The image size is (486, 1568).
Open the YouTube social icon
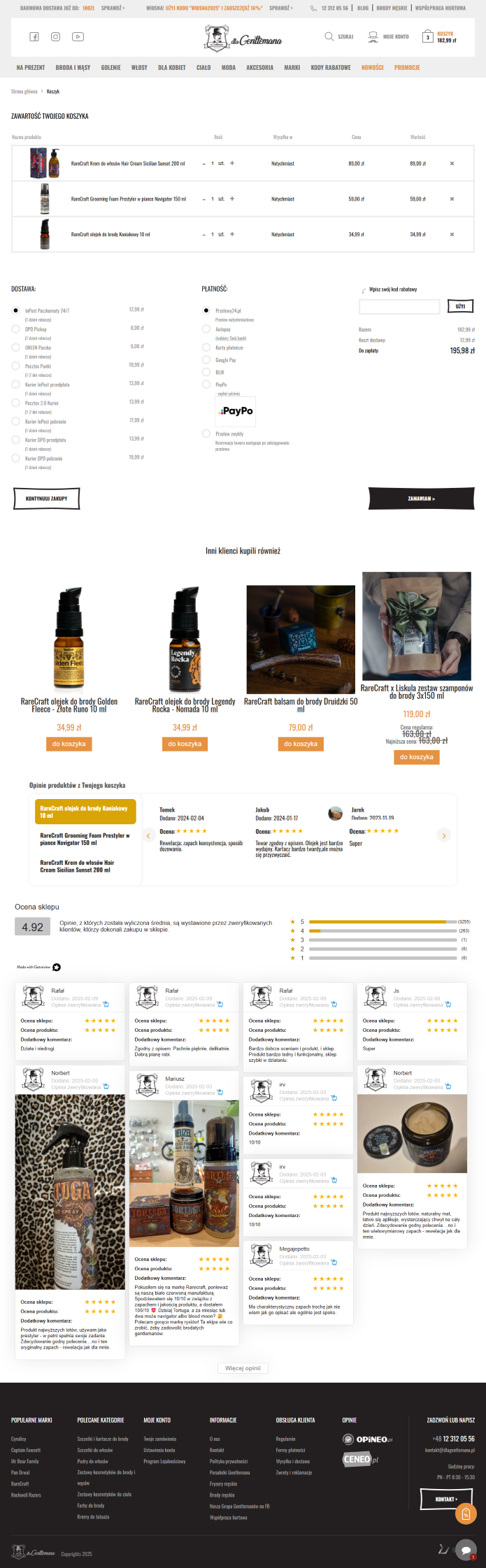(x=78, y=37)
